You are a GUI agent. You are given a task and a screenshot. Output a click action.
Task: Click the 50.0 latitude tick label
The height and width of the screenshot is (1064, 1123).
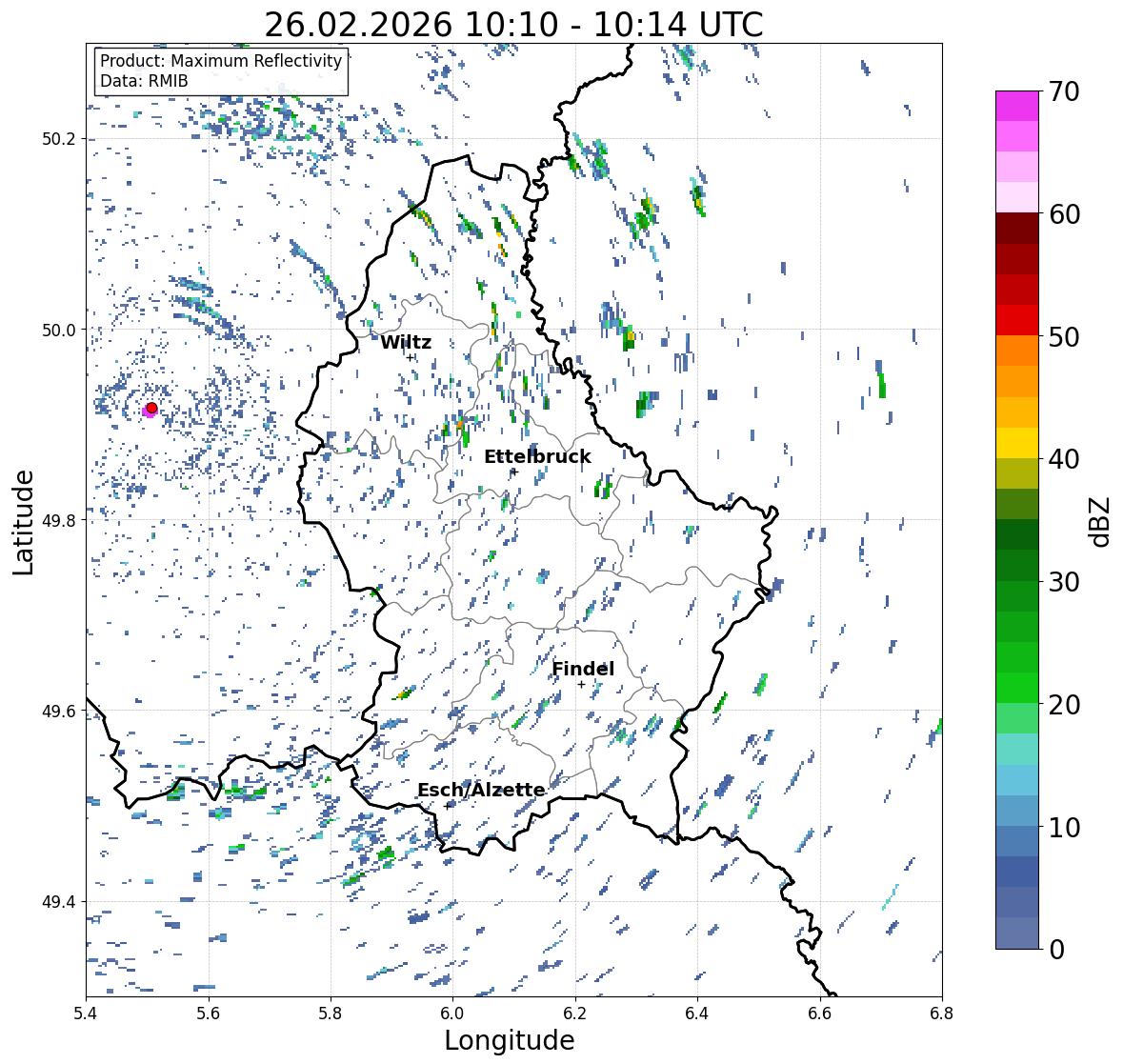[59, 331]
